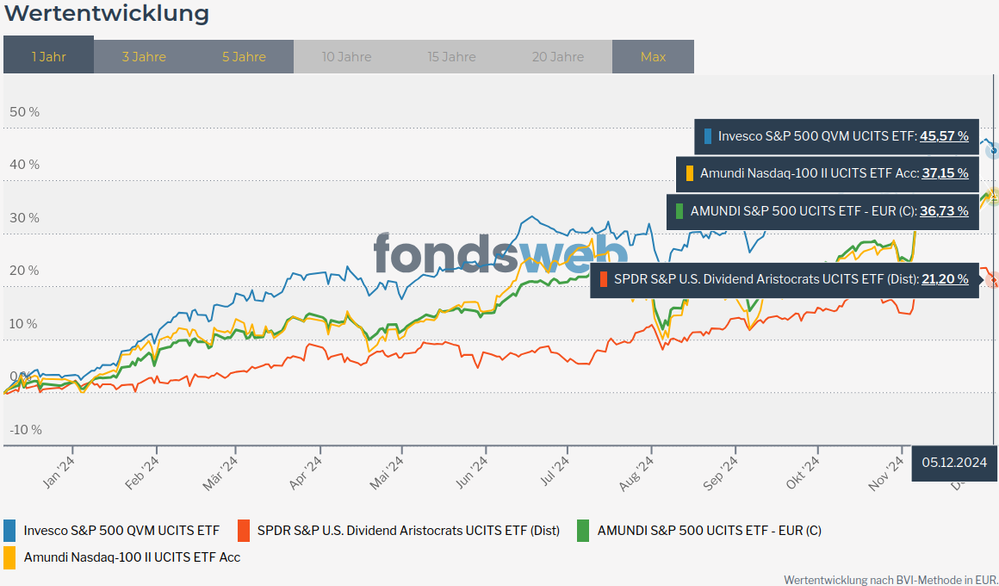Switch to the 5 Jahre tab
This screenshot has width=999, height=586.
point(244,56)
